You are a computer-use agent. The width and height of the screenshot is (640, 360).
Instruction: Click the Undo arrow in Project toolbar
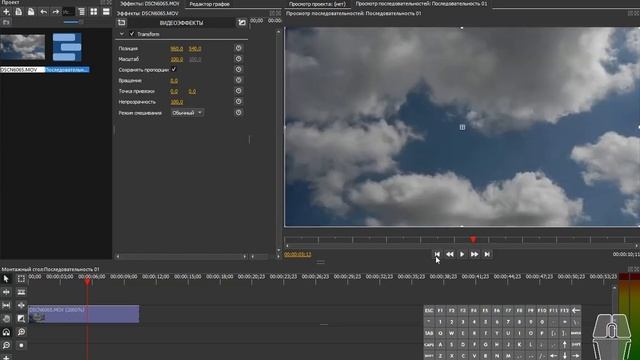pyautogui.click(x=43, y=12)
